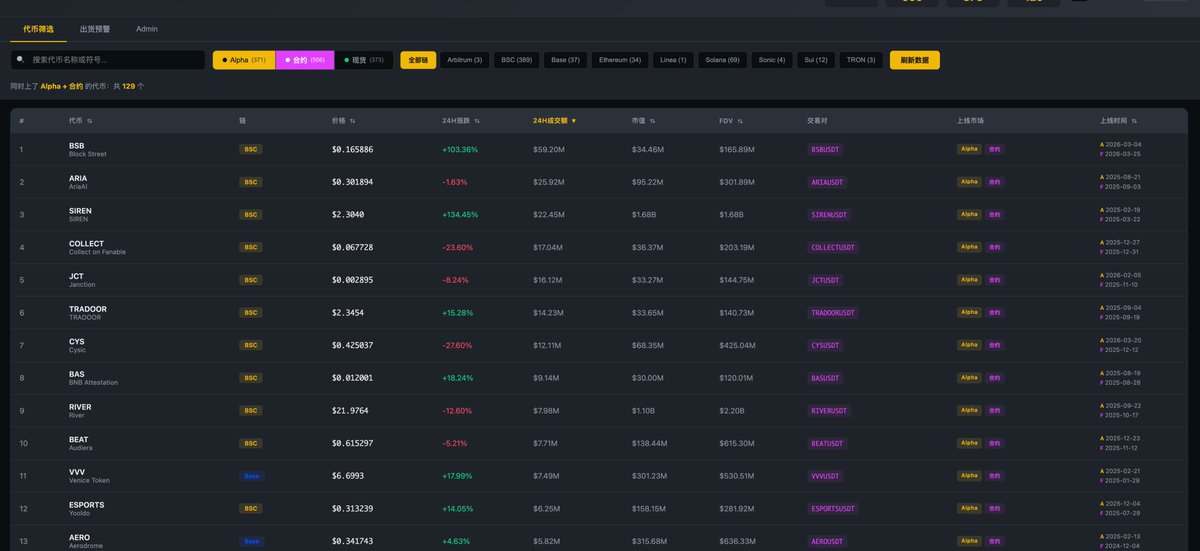Click the 合约 badge in ARIA row
Screen dimensions: 1200x551
(x=994, y=182)
